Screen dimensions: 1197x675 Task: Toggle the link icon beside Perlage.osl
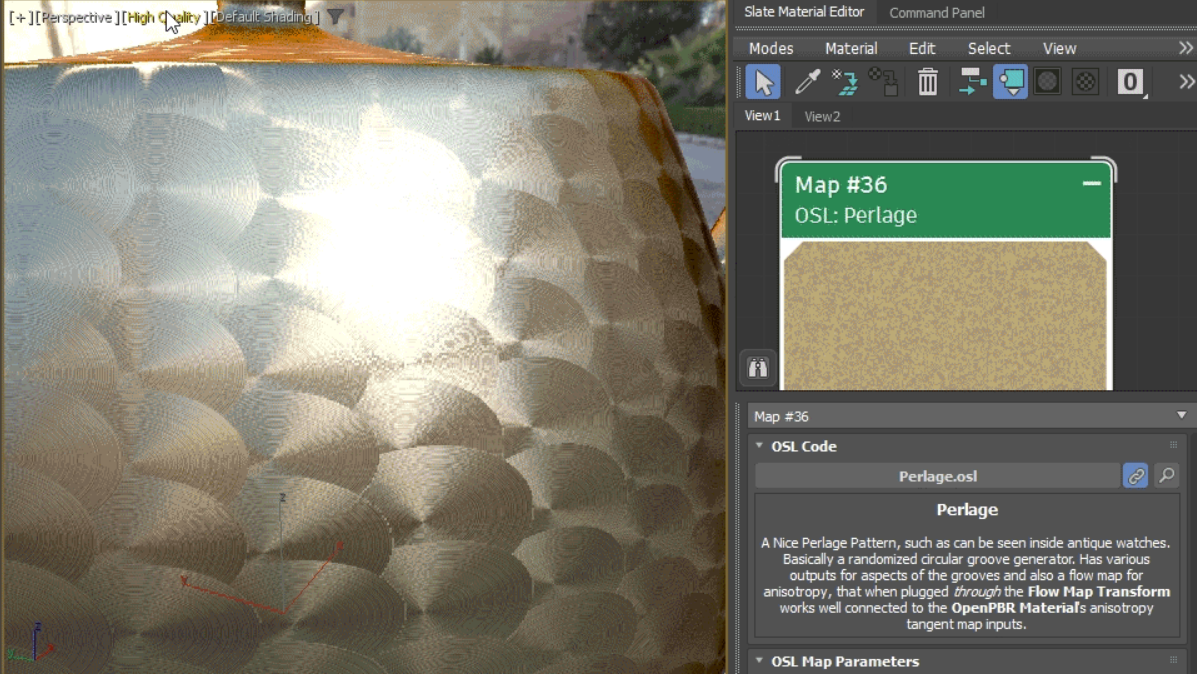click(1136, 476)
